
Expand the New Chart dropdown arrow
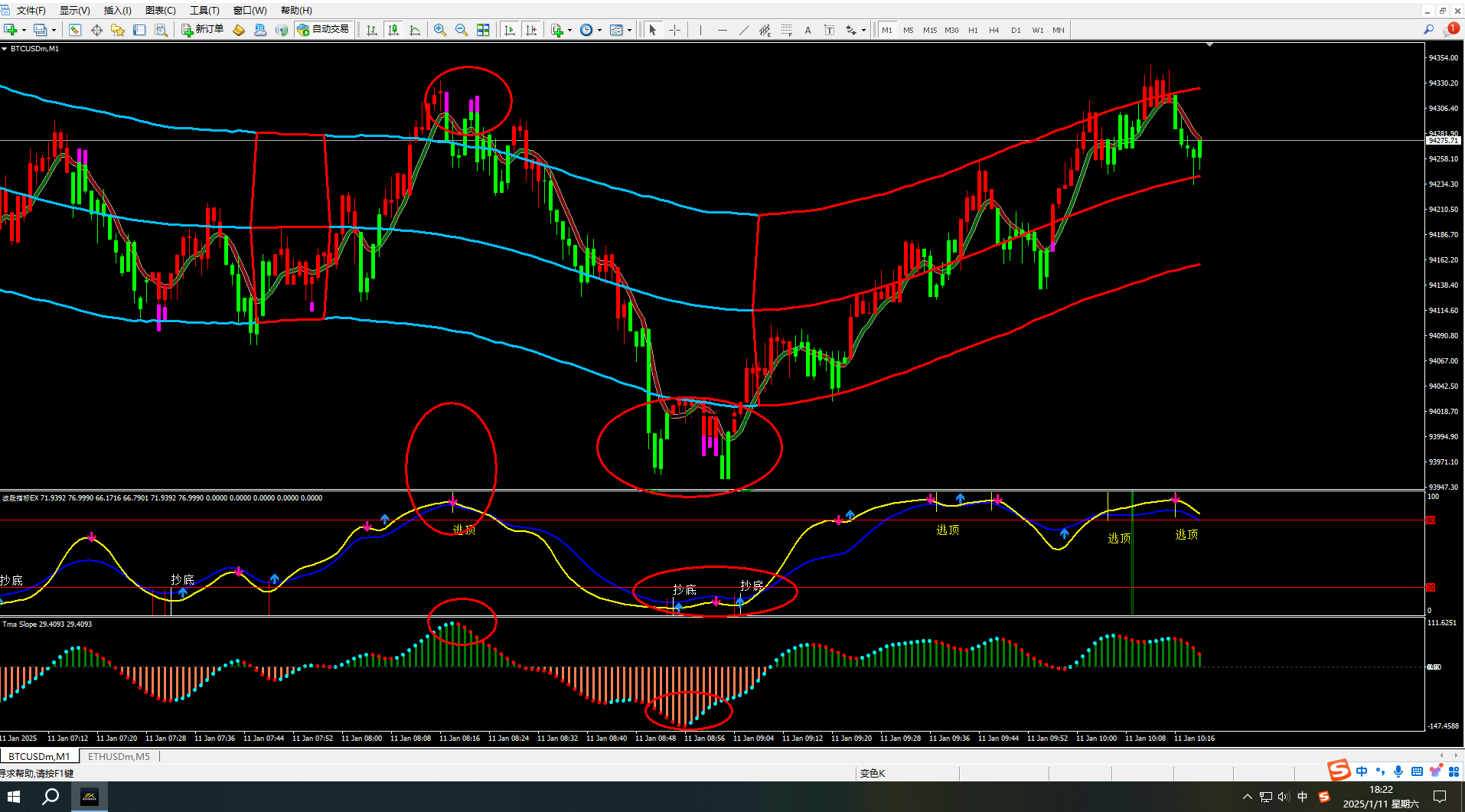tap(24, 31)
